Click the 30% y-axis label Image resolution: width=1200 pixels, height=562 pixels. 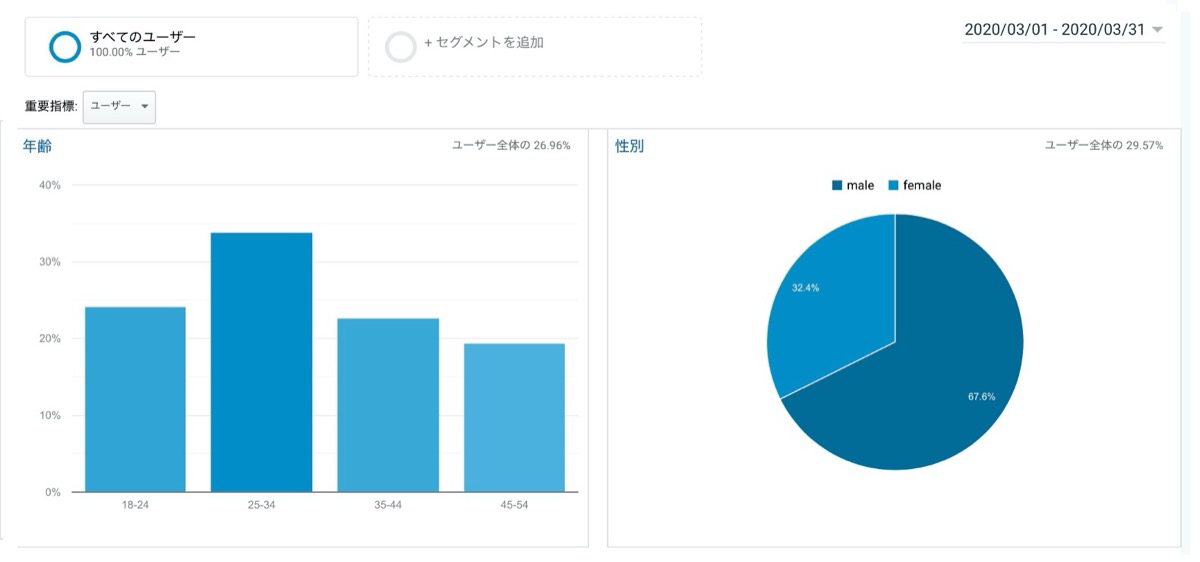[50, 262]
